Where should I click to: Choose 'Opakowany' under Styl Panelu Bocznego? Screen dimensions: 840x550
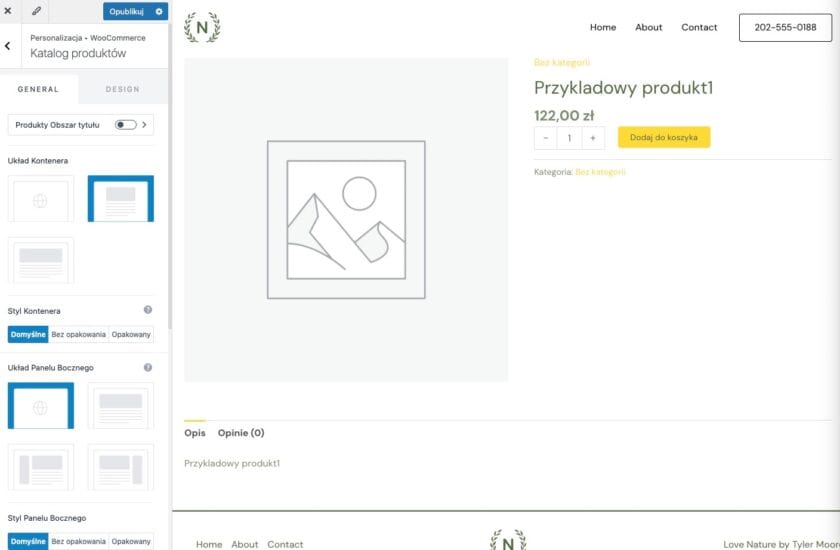point(131,541)
